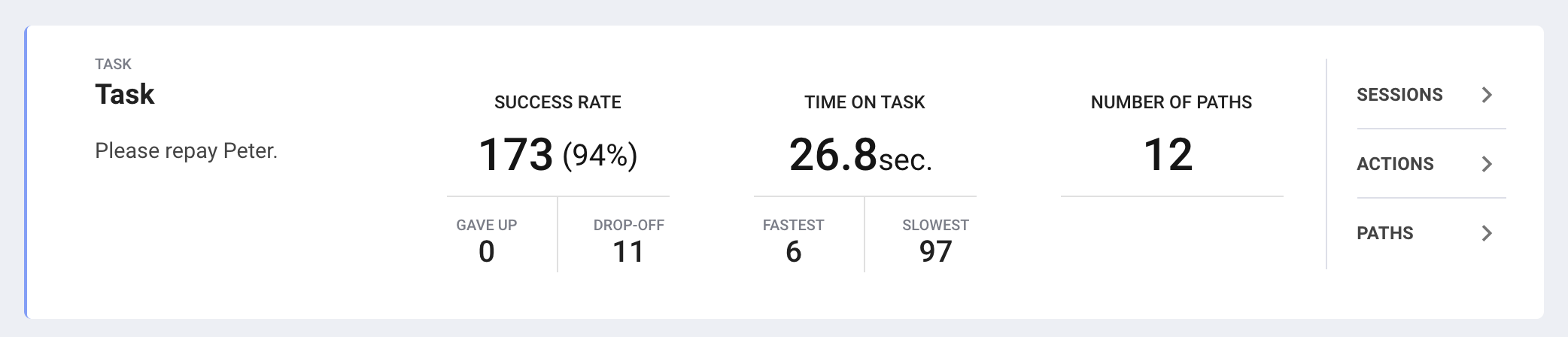Click the chevron arrow next to ACTIONS
The height and width of the screenshot is (337, 1568).
pos(1486,164)
